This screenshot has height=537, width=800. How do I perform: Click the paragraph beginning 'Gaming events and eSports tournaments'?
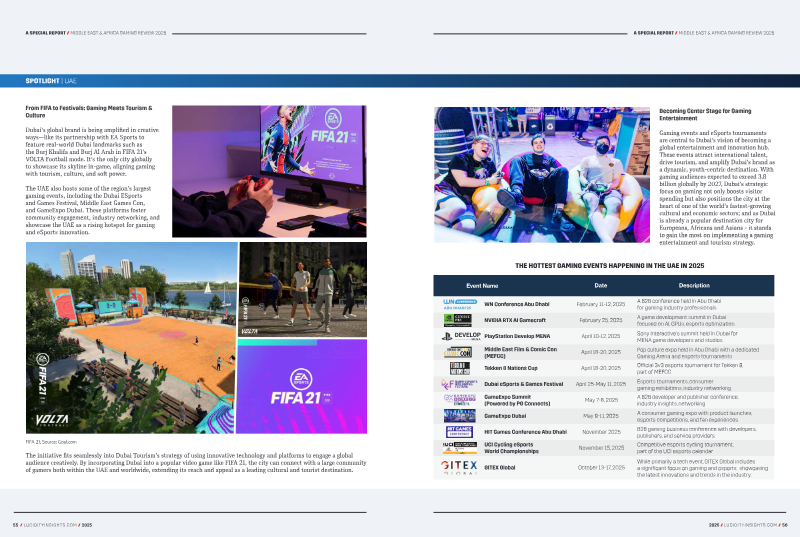click(717, 188)
